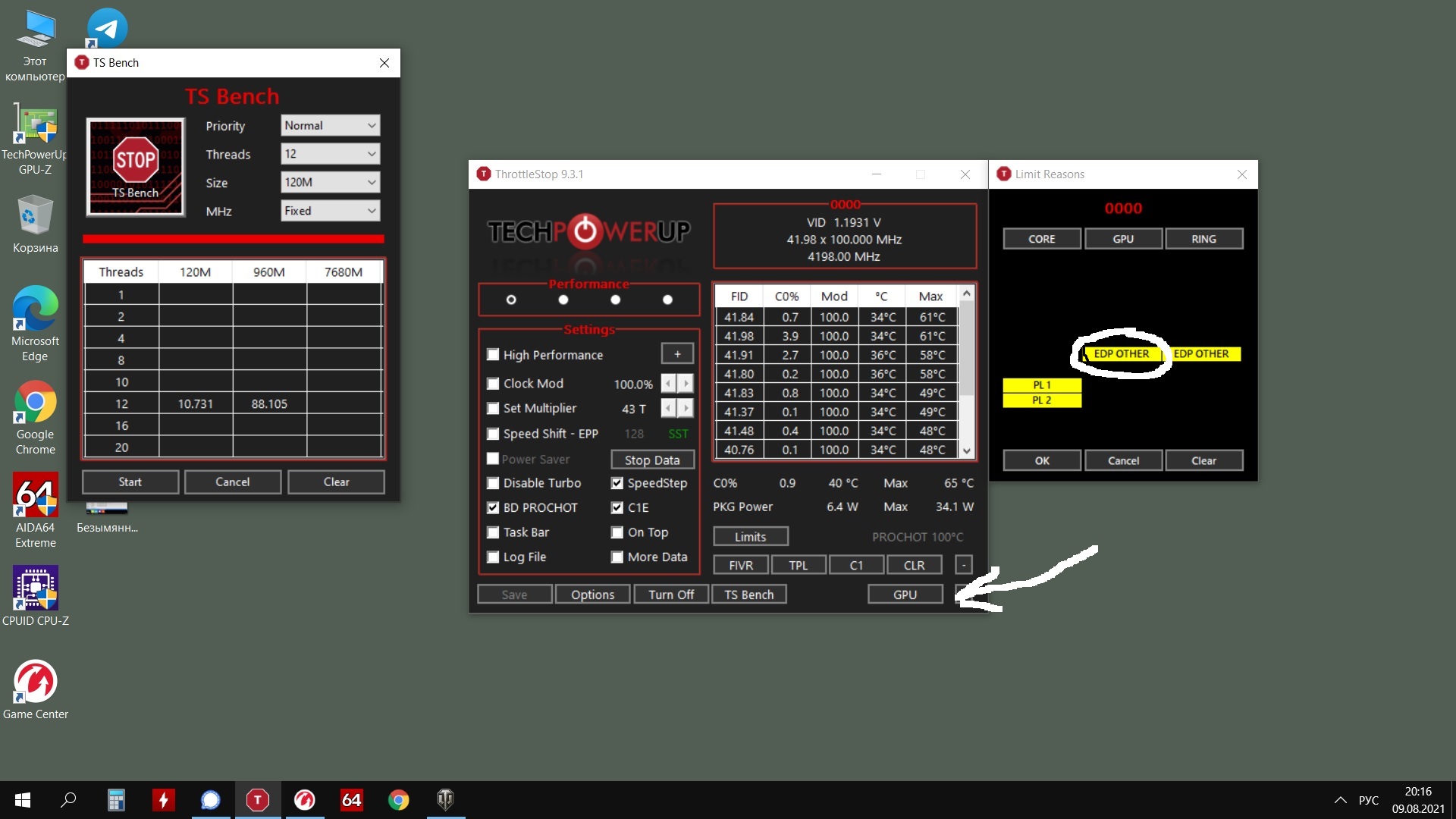This screenshot has height=819, width=1456.
Task: Expand the Size dropdown in TS Bench
Action: 331,182
